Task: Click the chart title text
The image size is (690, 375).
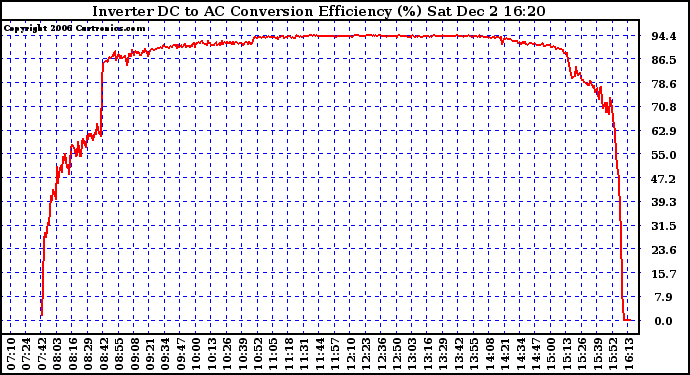Action: point(319,11)
